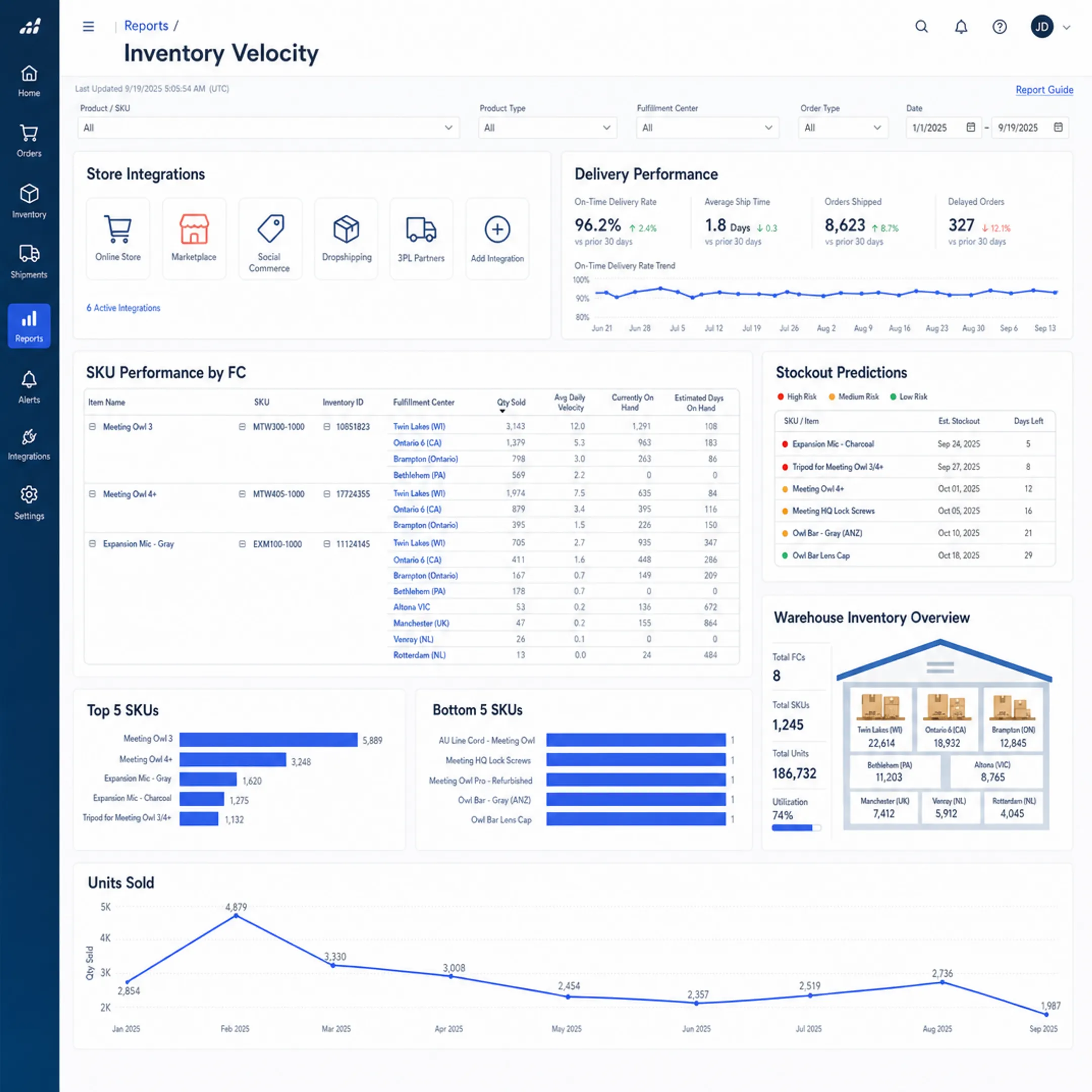Open Bethlehem (PA) under Meeting Owl 3
Viewport: 1092px width, 1092px height.
(420, 475)
